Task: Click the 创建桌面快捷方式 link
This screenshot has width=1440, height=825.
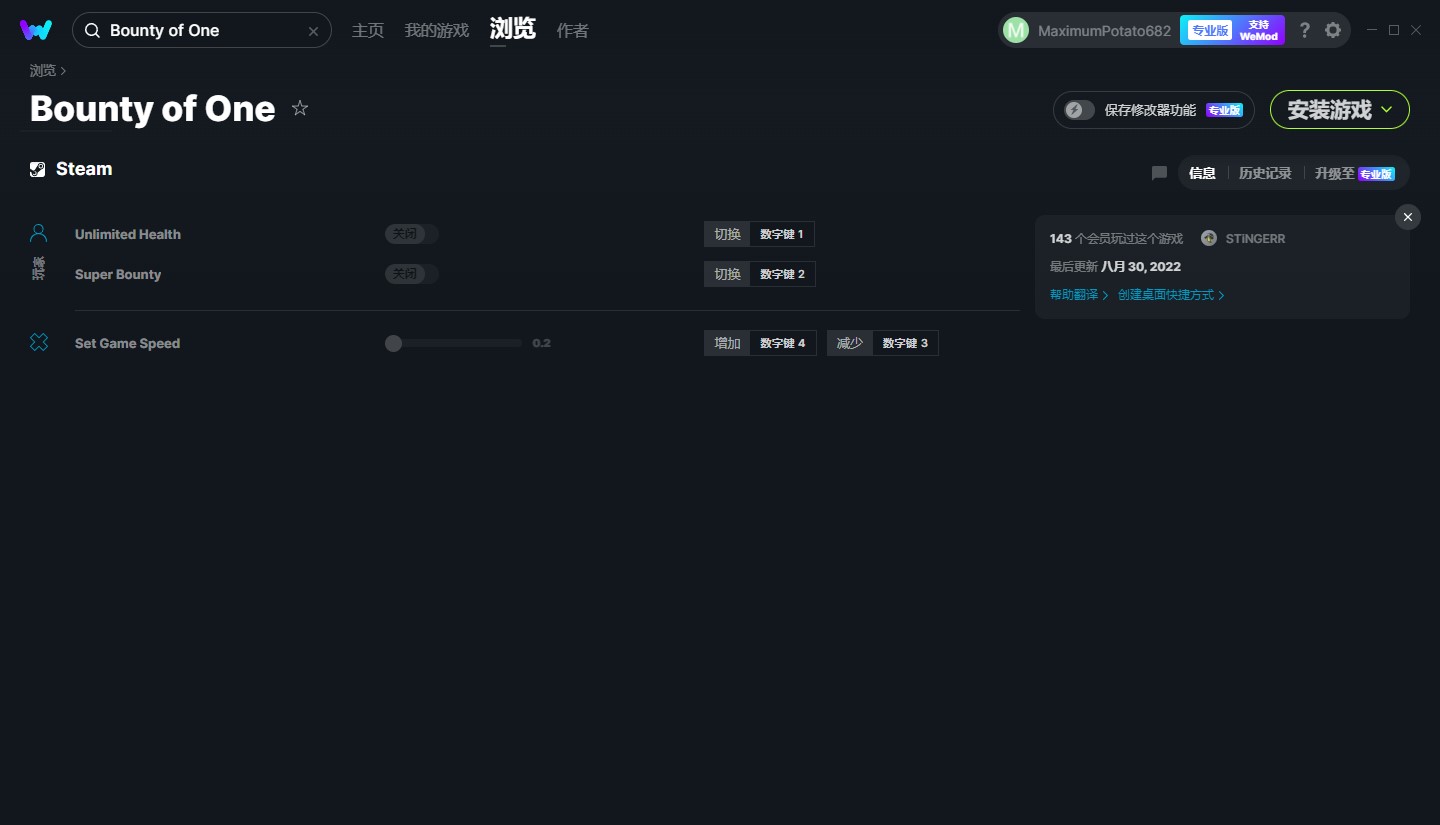Action: (x=1171, y=295)
